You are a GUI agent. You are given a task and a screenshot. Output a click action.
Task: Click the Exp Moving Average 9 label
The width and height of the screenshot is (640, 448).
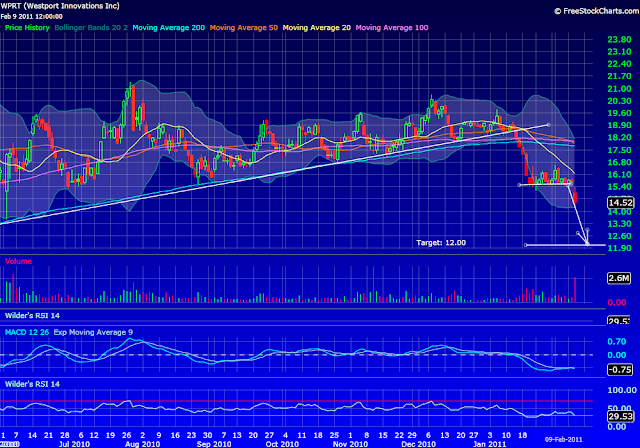[x=93, y=332]
